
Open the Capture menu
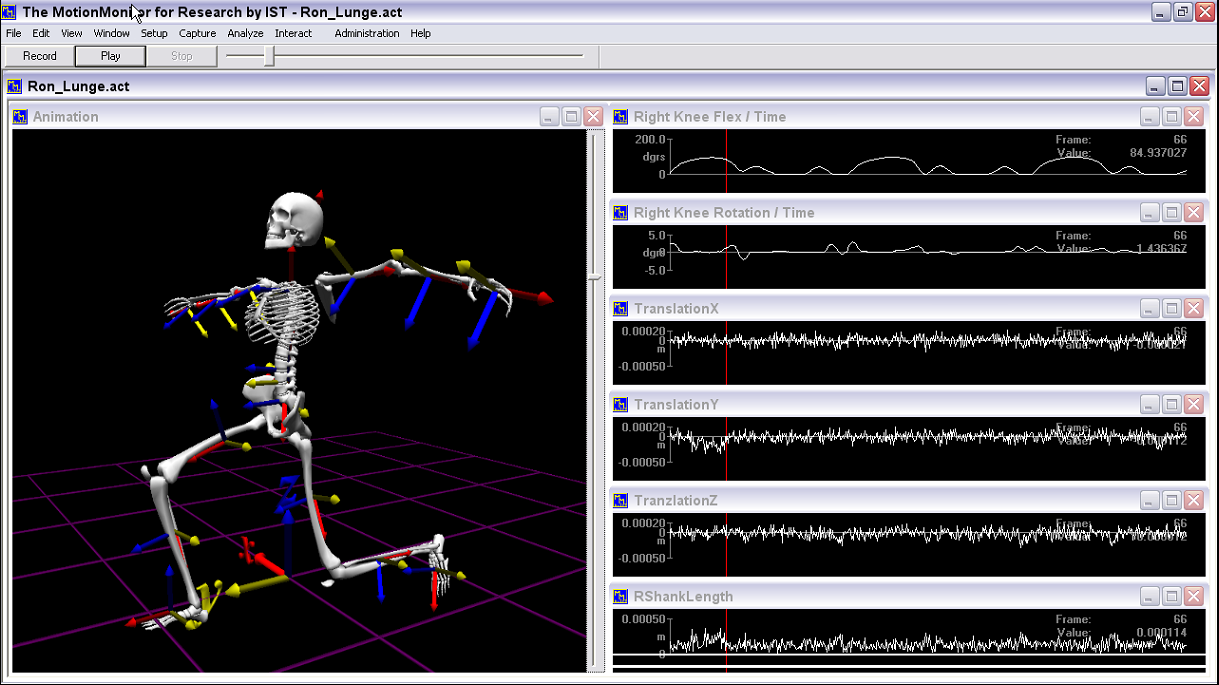click(x=197, y=33)
